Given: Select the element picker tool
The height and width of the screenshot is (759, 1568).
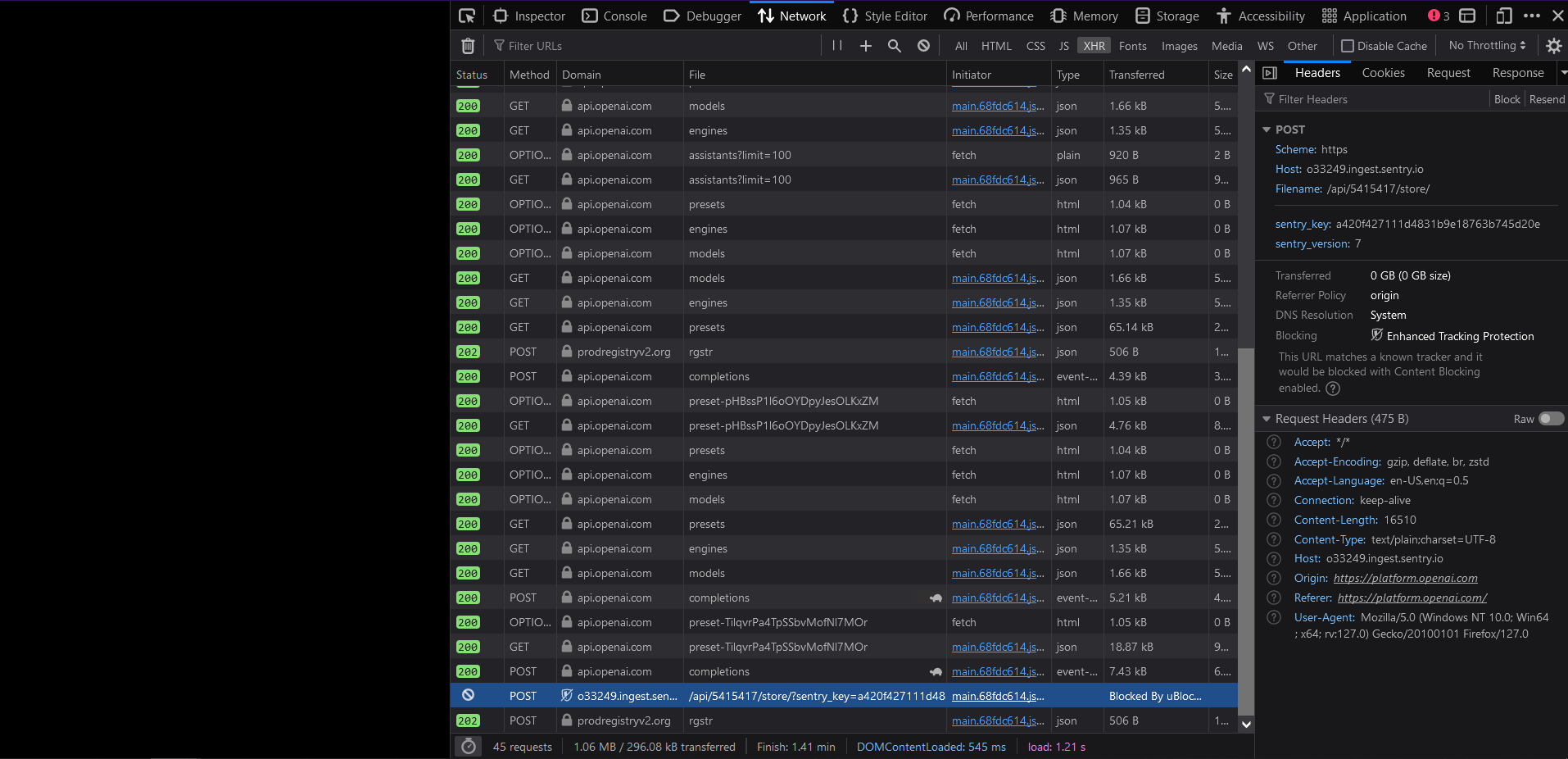Looking at the screenshot, I should (x=467, y=16).
